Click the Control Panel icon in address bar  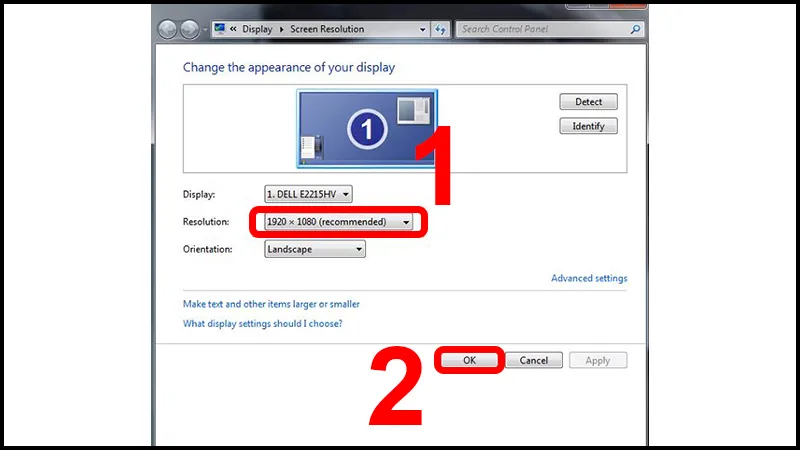point(219,30)
